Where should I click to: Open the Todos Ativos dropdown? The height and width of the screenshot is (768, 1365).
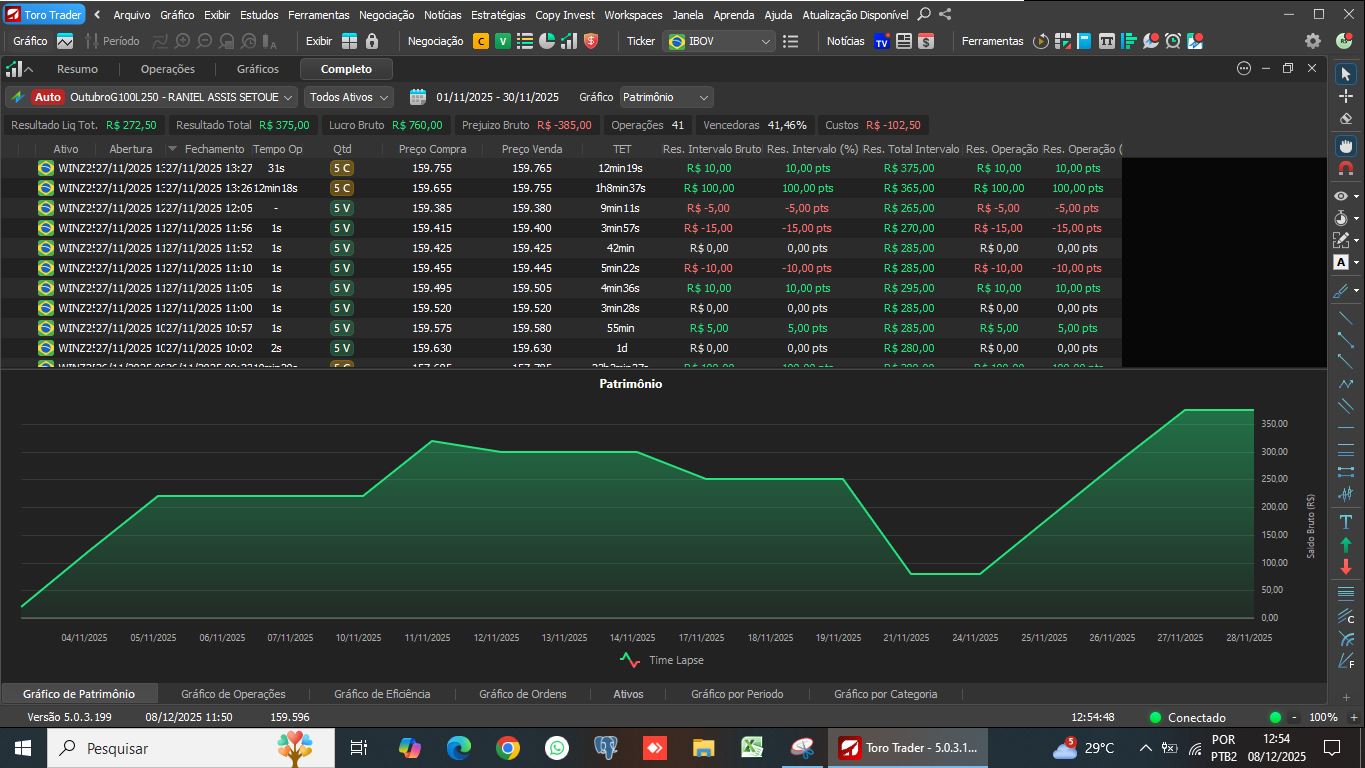[349, 97]
